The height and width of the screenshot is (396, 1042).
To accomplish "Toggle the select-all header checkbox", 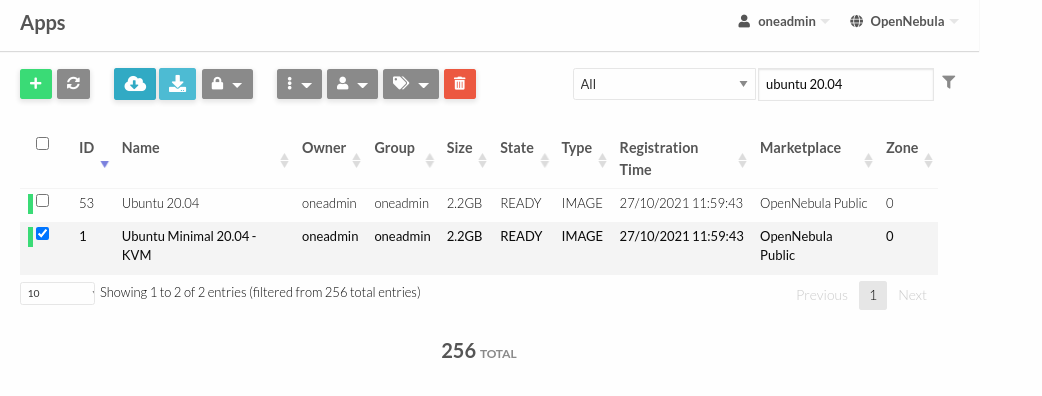I will pyautogui.click(x=43, y=144).
